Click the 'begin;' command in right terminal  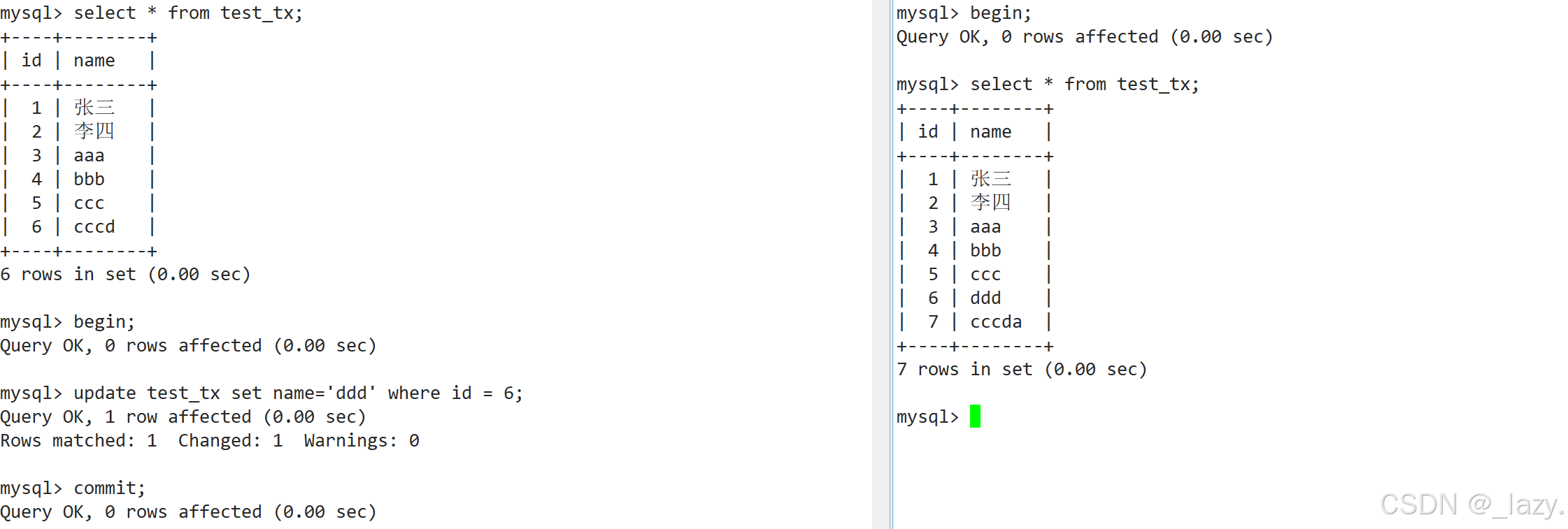1001,13
